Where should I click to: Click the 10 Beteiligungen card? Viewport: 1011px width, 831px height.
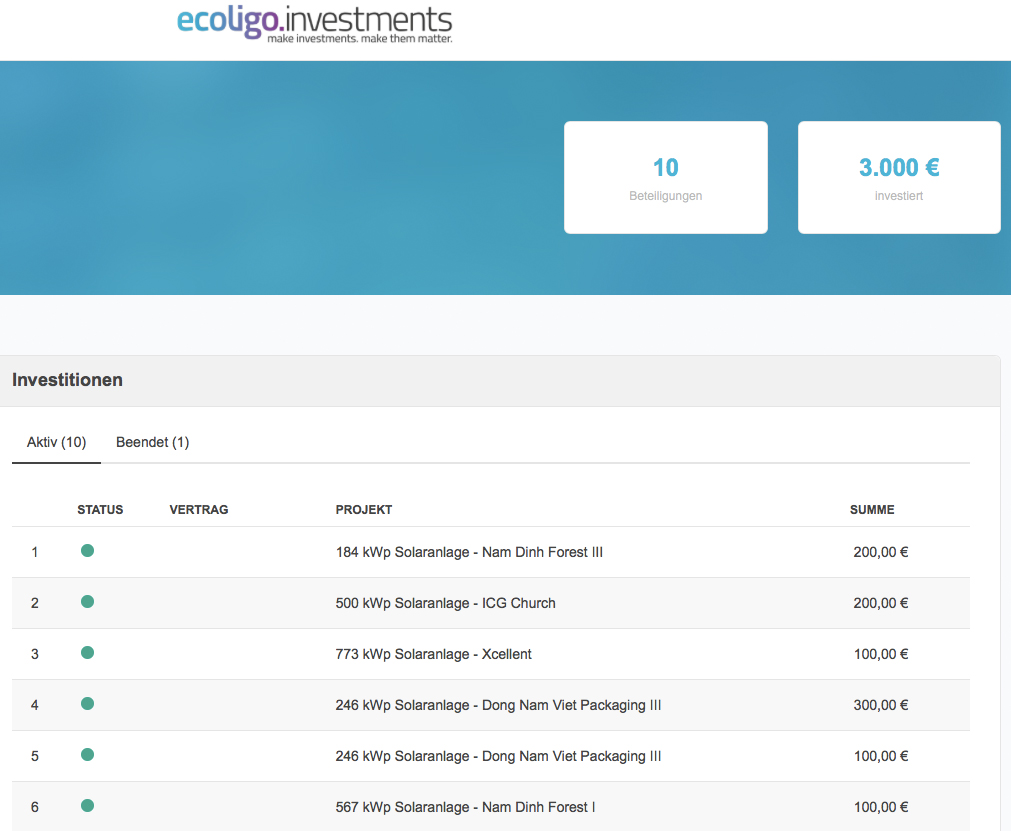pyautogui.click(x=665, y=177)
